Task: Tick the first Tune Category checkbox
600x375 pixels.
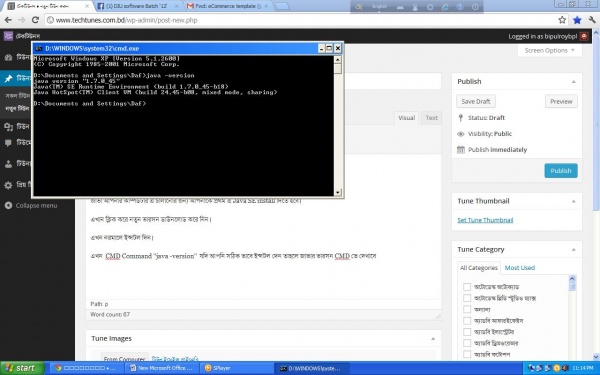Action: (x=467, y=287)
